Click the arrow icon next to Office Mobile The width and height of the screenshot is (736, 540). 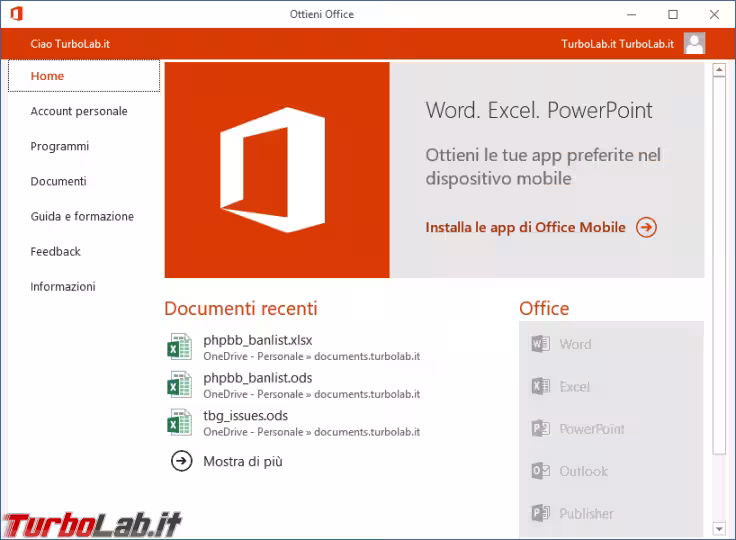pos(646,227)
